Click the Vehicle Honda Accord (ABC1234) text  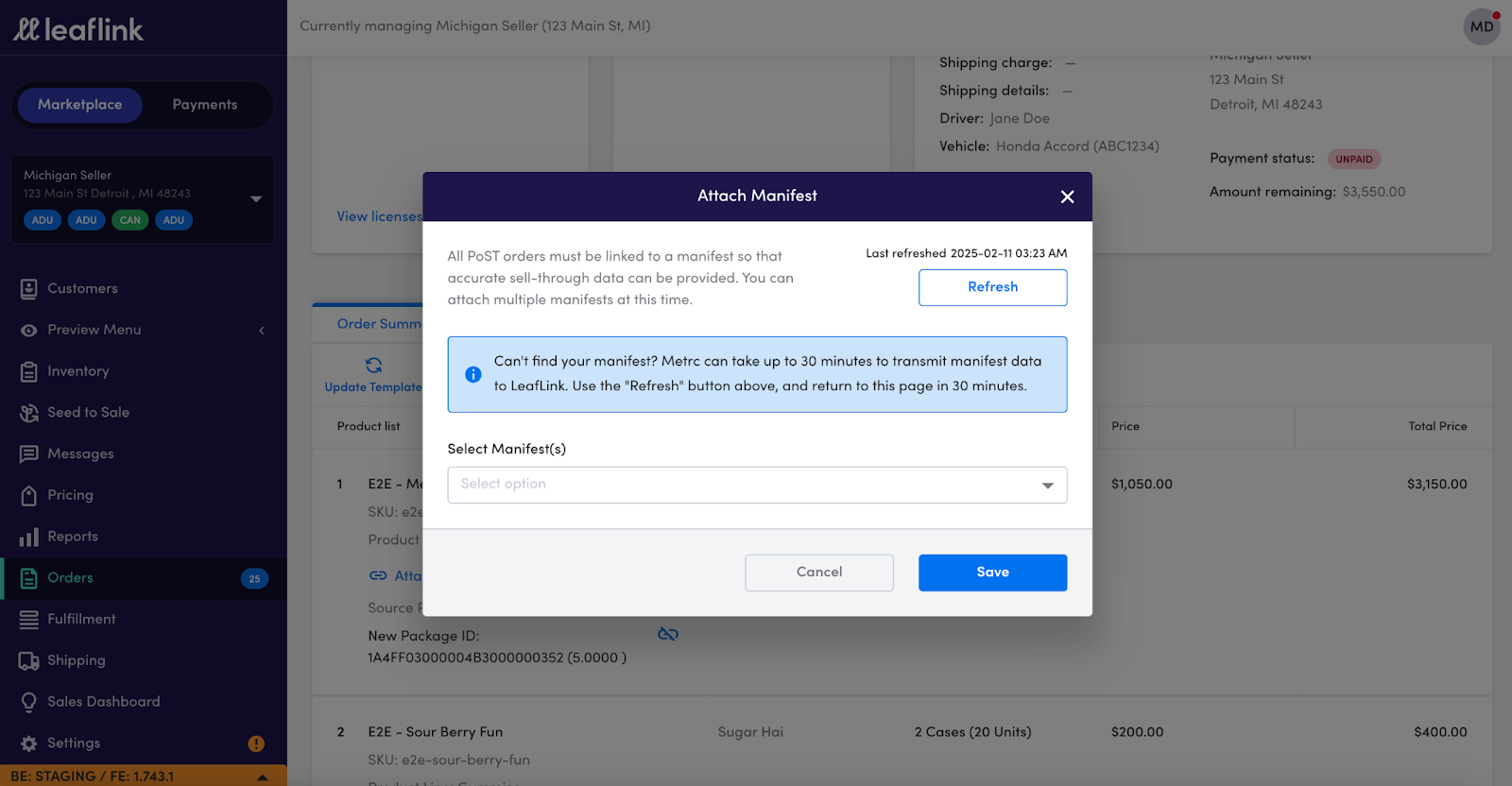coord(1049,146)
